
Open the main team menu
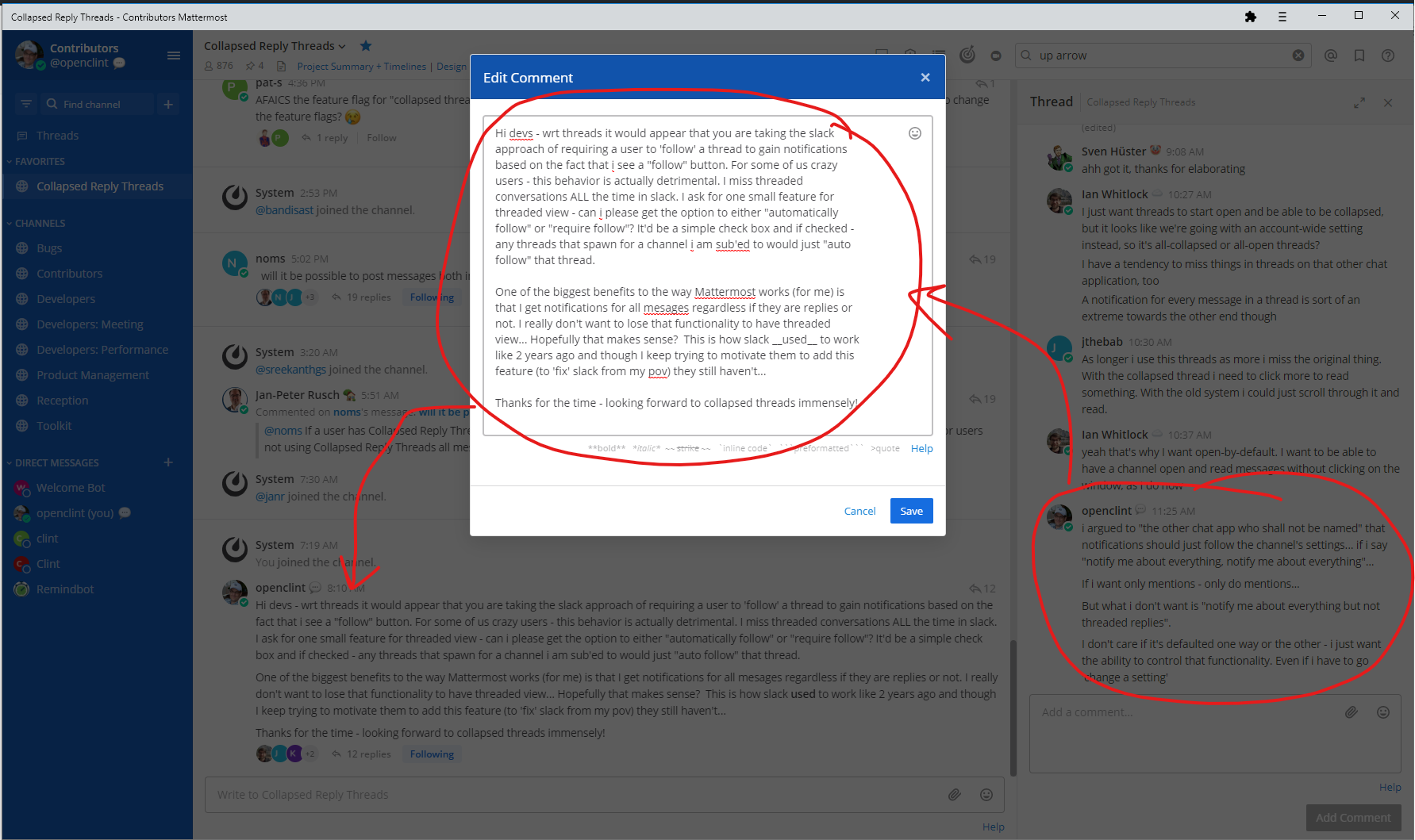click(174, 56)
